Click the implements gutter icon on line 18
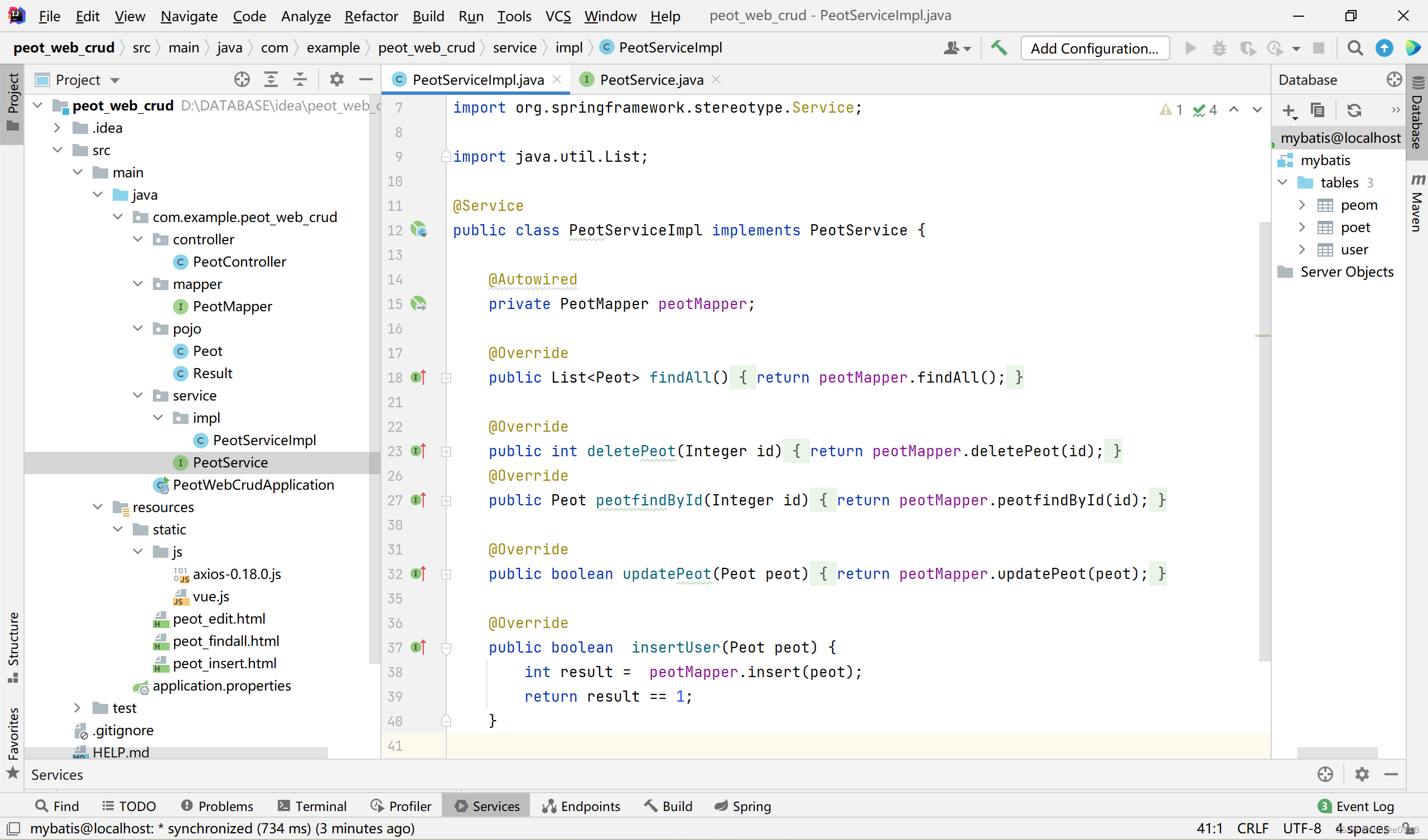 pos(418,377)
